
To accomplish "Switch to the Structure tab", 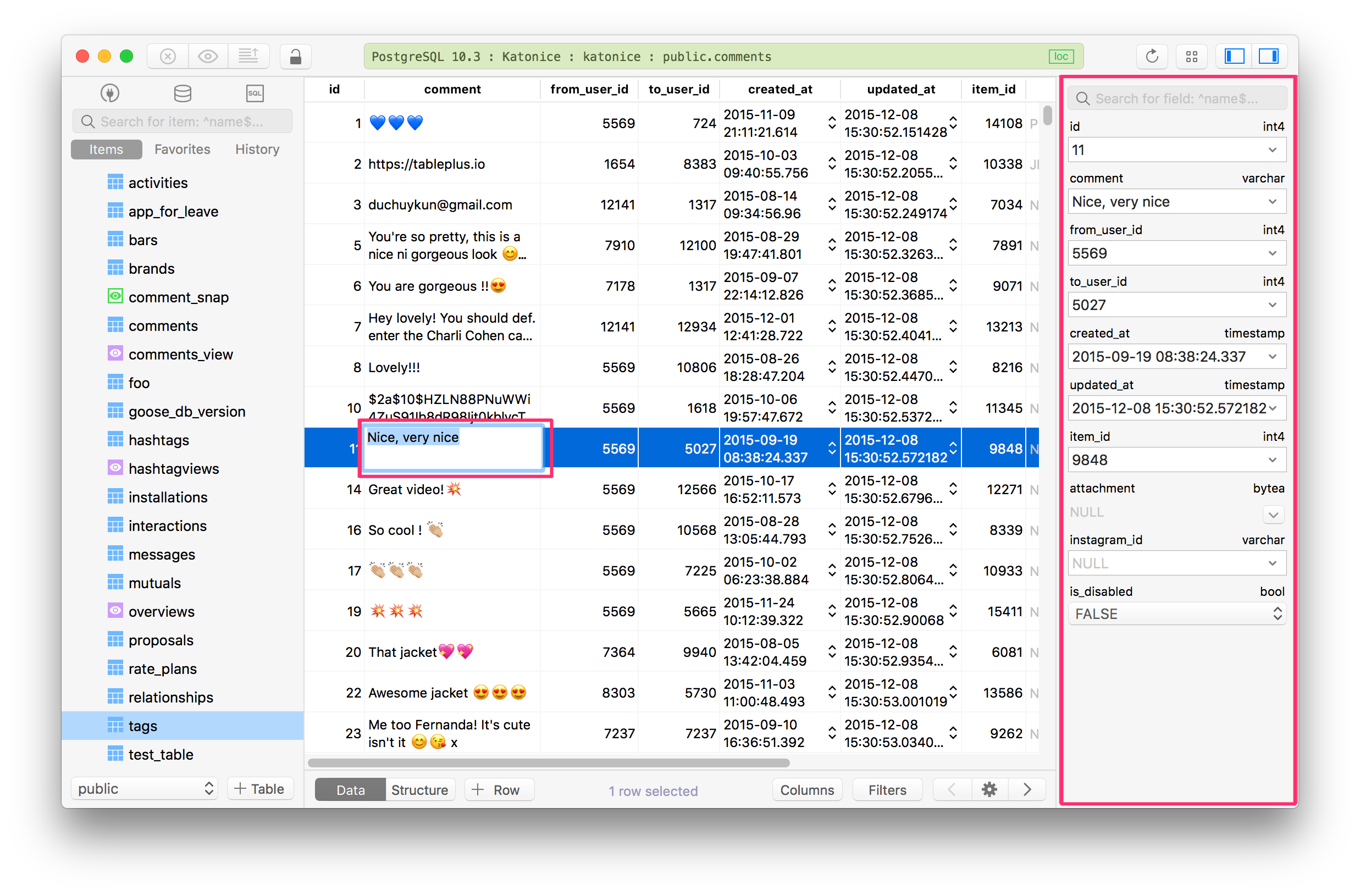I will click(x=419, y=790).
